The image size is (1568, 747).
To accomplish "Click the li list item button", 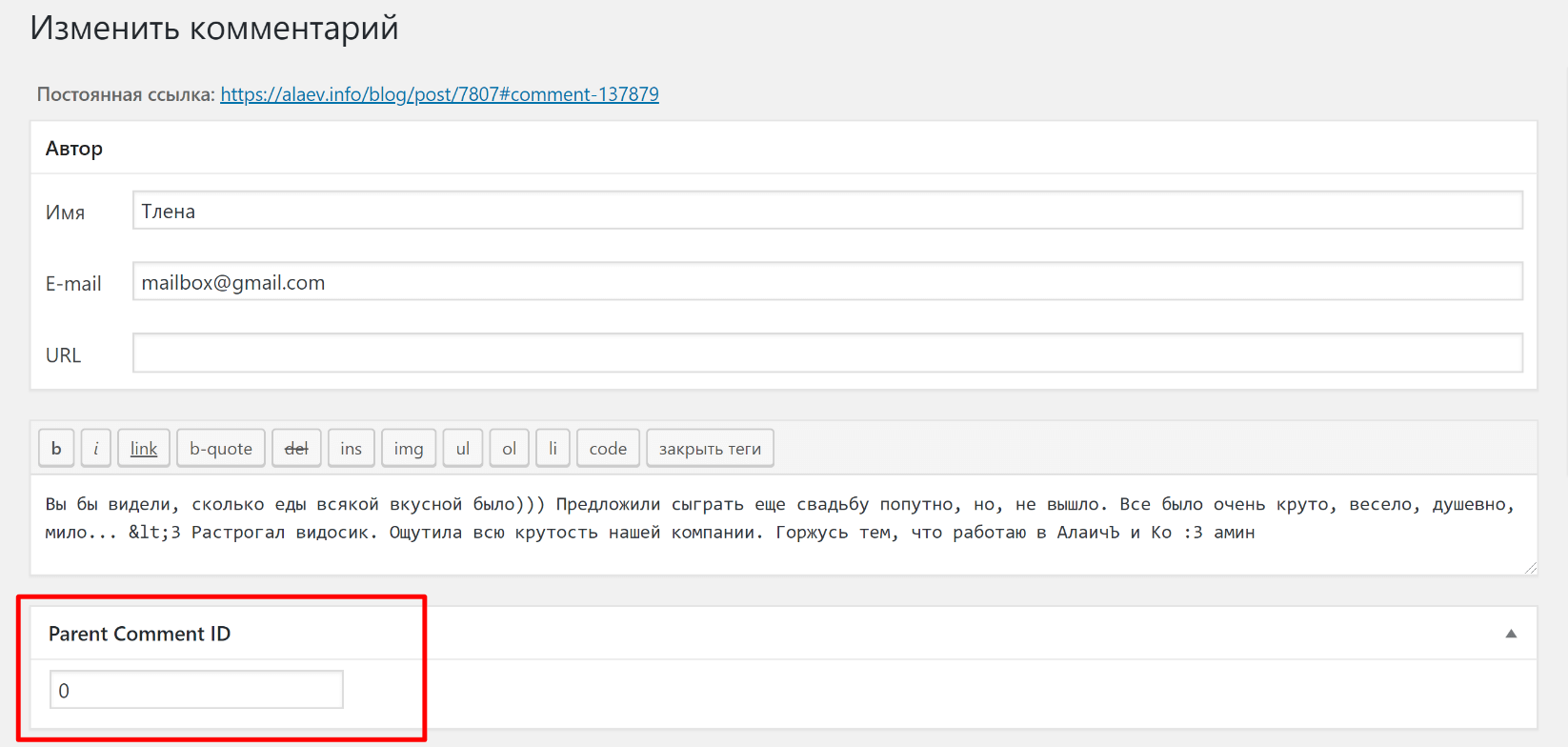I will tap(553, 448).
